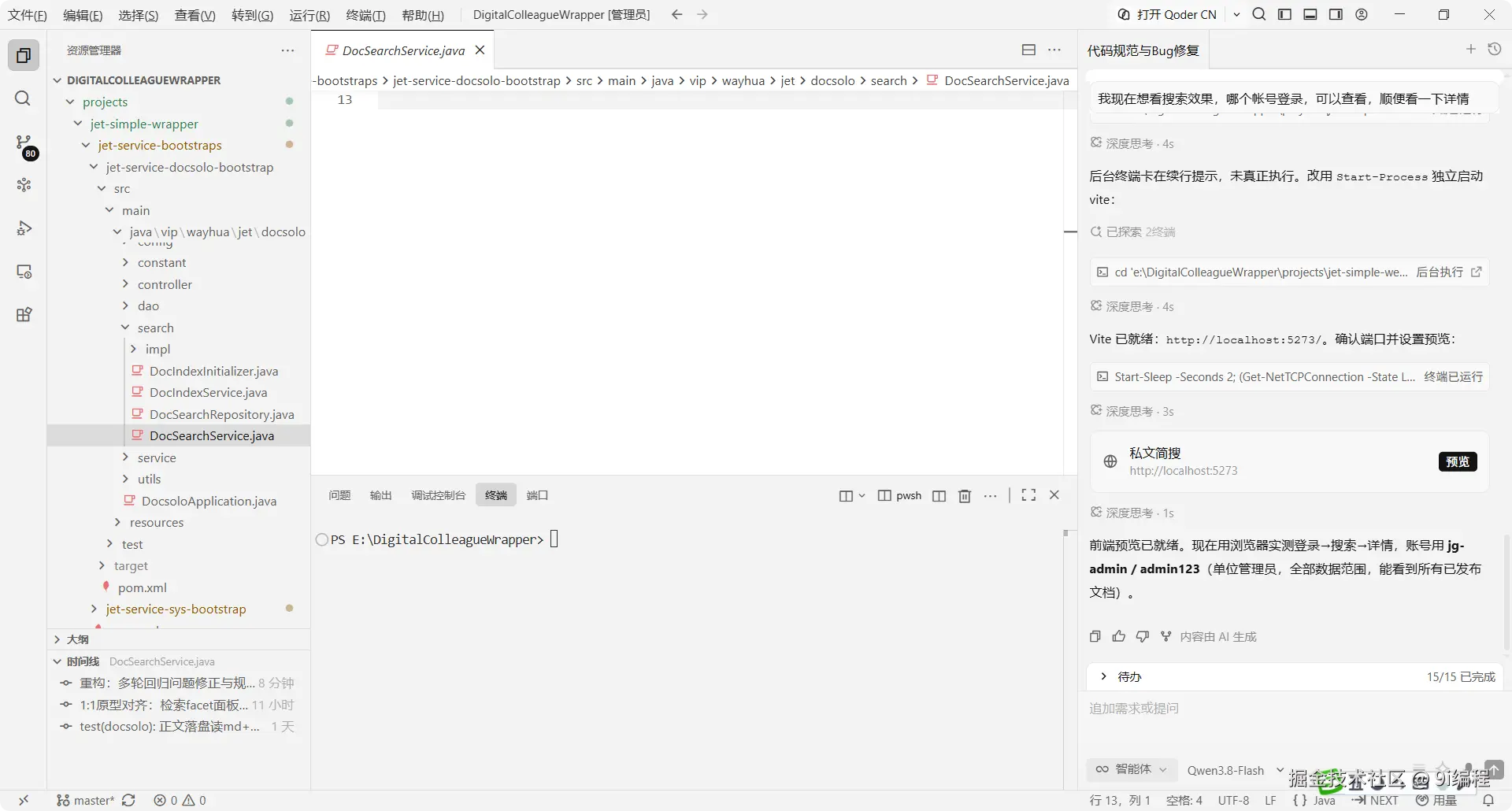Give thumbs down to the AI response

tap(1143, 636)
